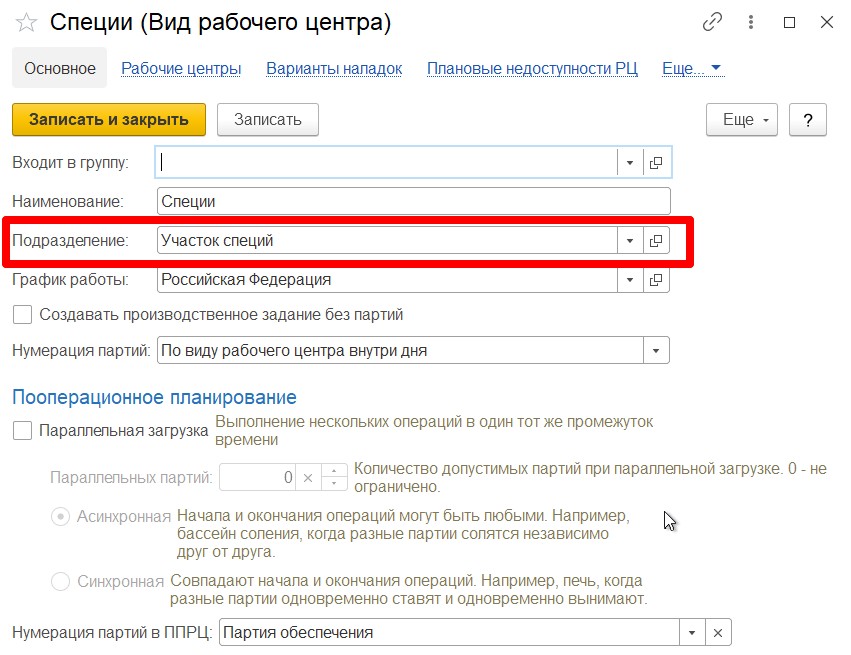Open 'Варианты наладок' tab
Screen dimensions: 851x655
pos(334,69)
